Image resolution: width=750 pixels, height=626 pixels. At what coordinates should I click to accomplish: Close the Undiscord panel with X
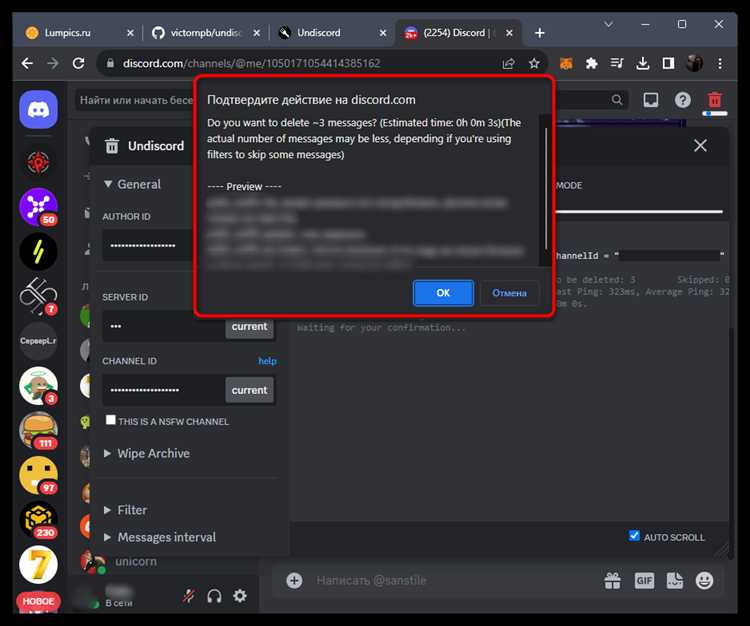pyautogui.click(x=700, y=145)
